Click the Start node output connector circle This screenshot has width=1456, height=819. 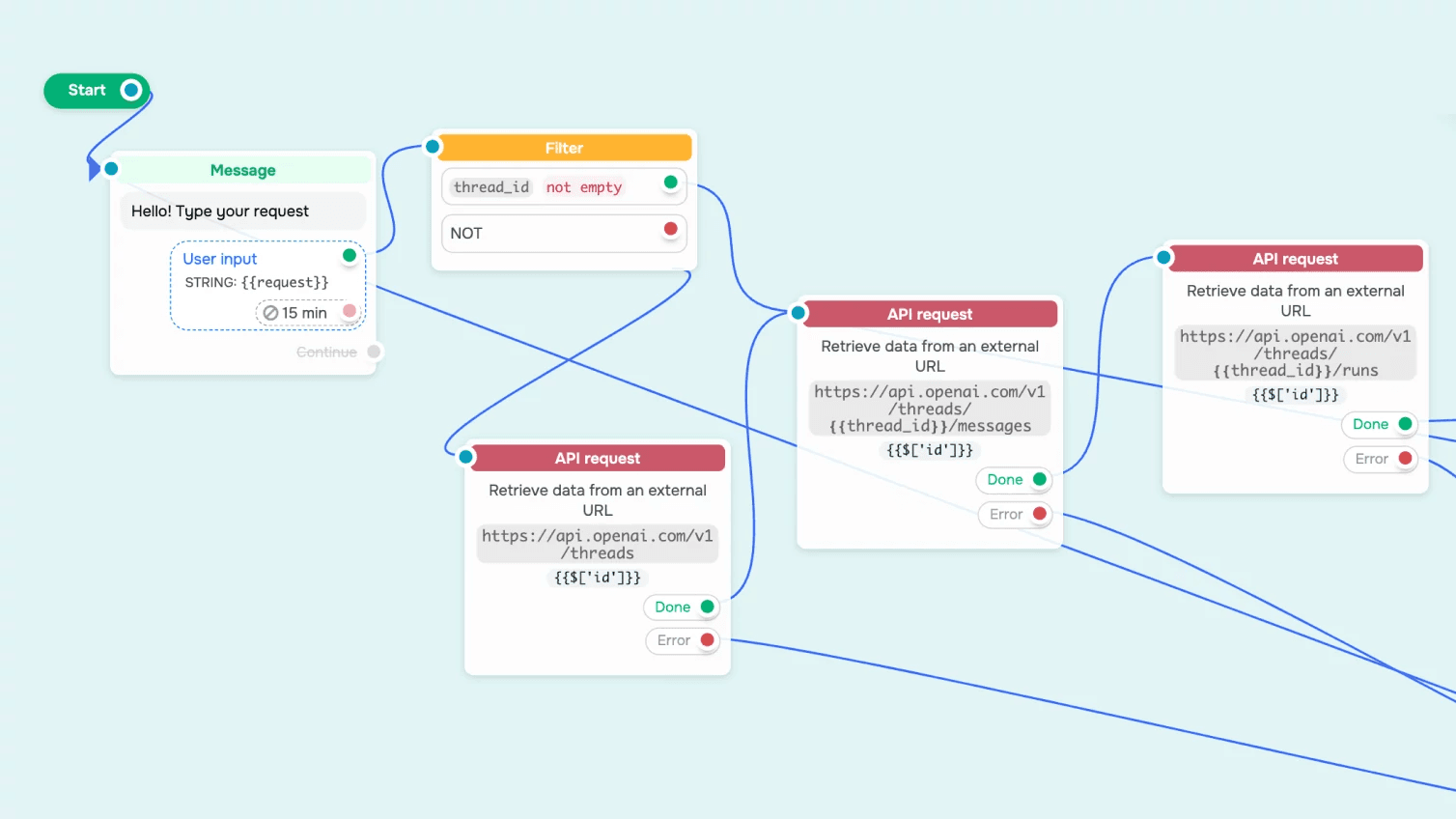131,91
